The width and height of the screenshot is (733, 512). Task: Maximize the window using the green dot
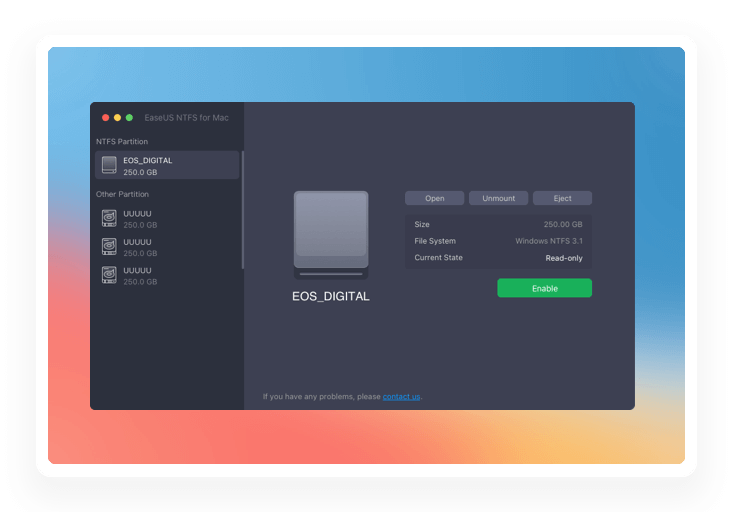[x=129, y=118]
